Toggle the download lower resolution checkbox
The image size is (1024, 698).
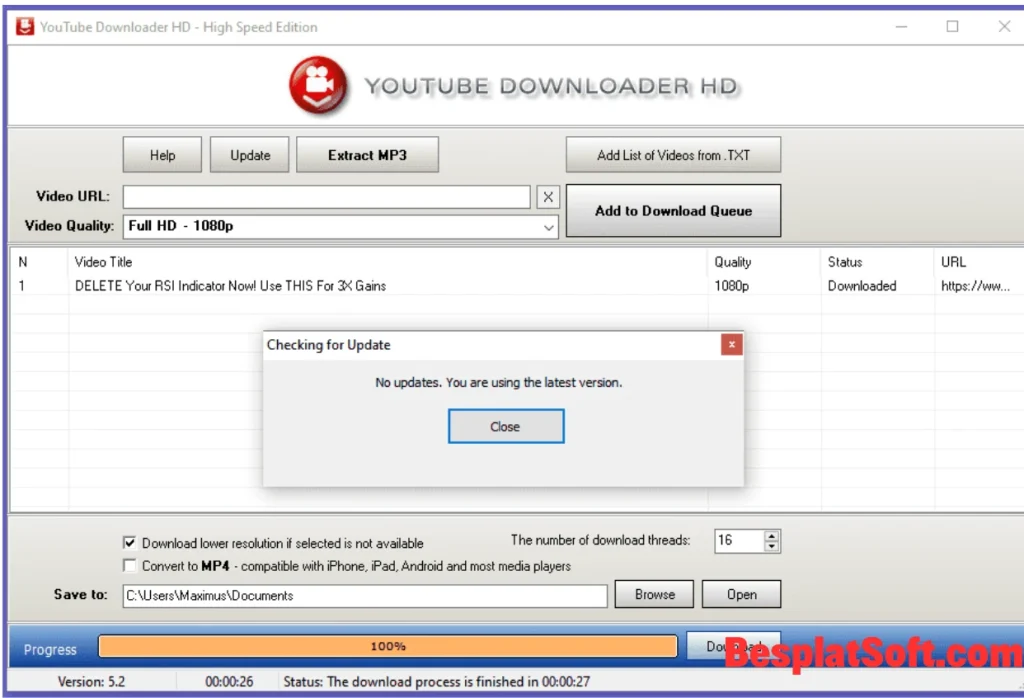pos(130,542)
